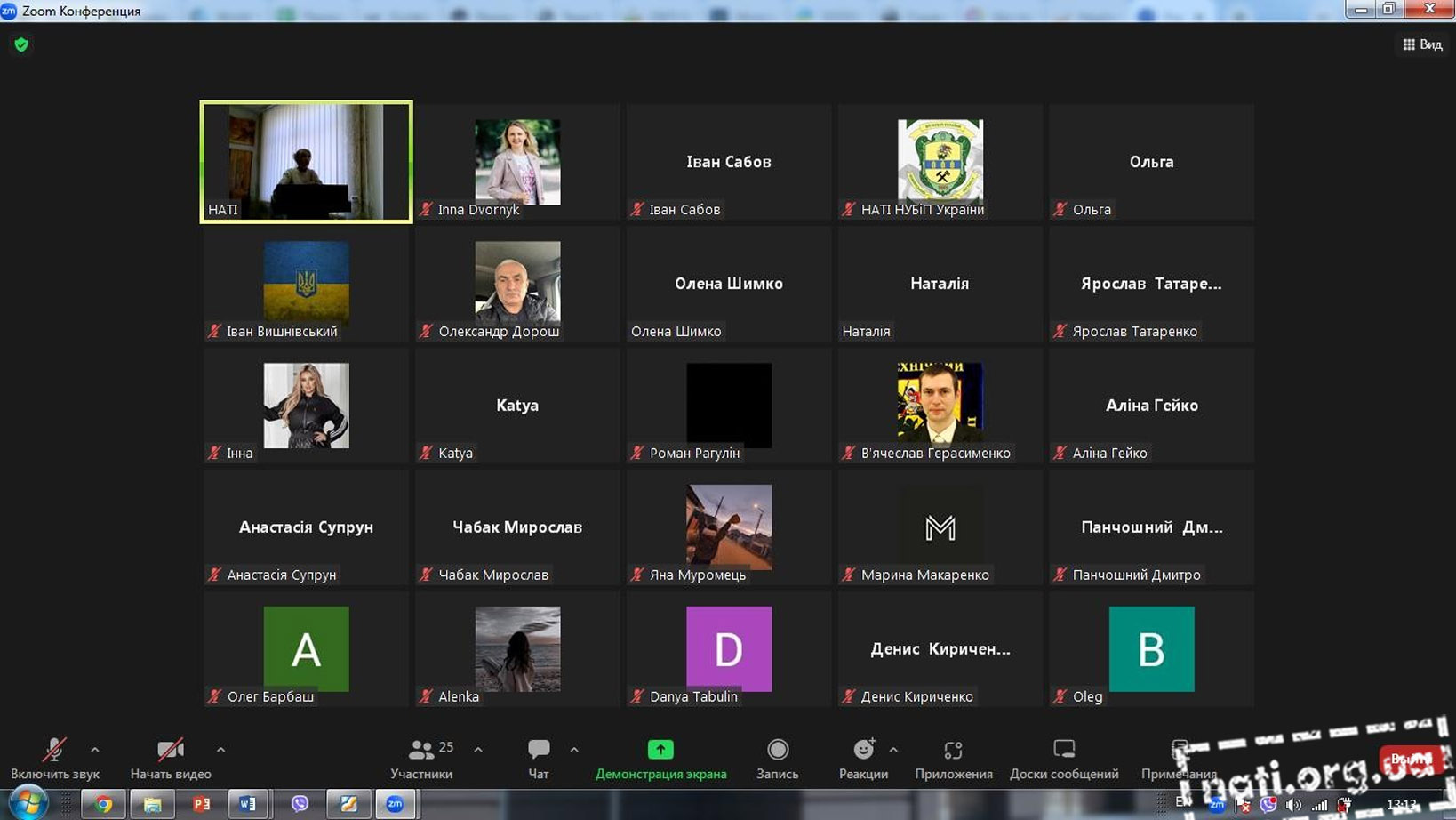Expand the arrow next to Participants
Viewport: 1456px width, 820px height.
click(x=478, y=750)
